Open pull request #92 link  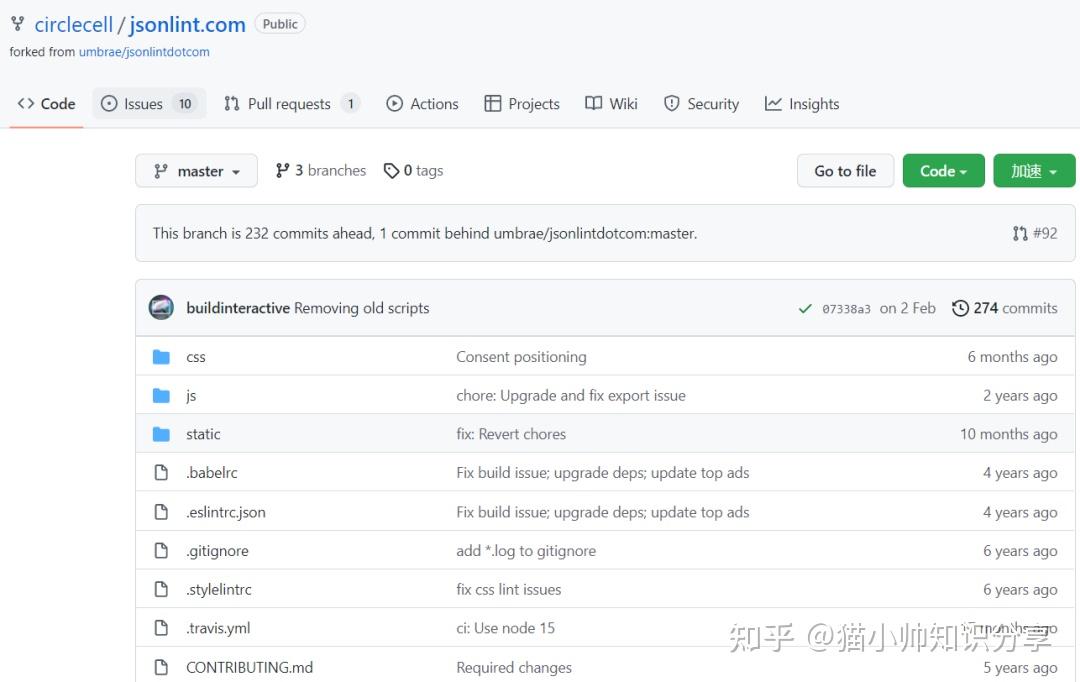tap(1035, 234)
